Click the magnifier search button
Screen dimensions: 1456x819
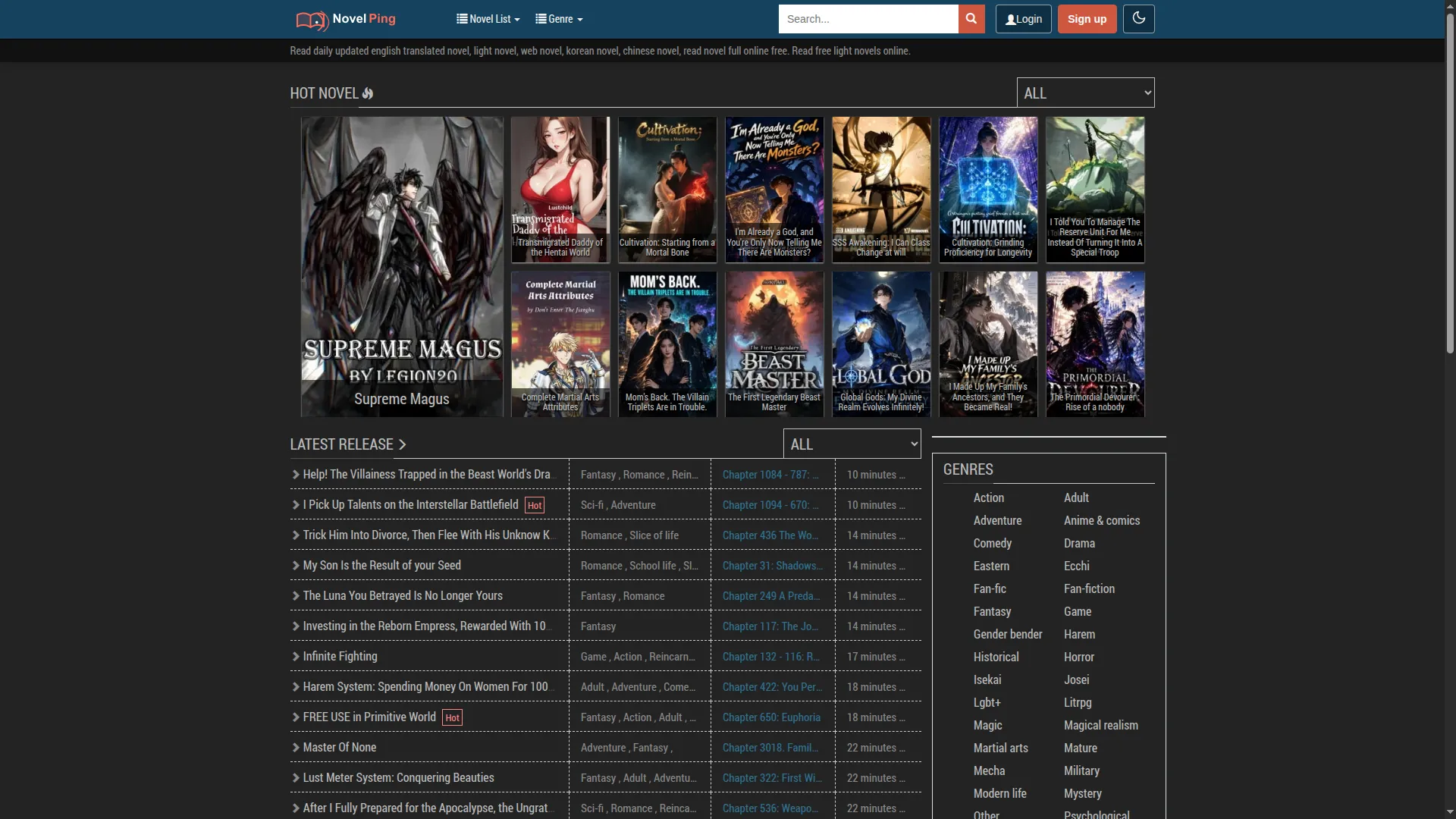[971, 19]
